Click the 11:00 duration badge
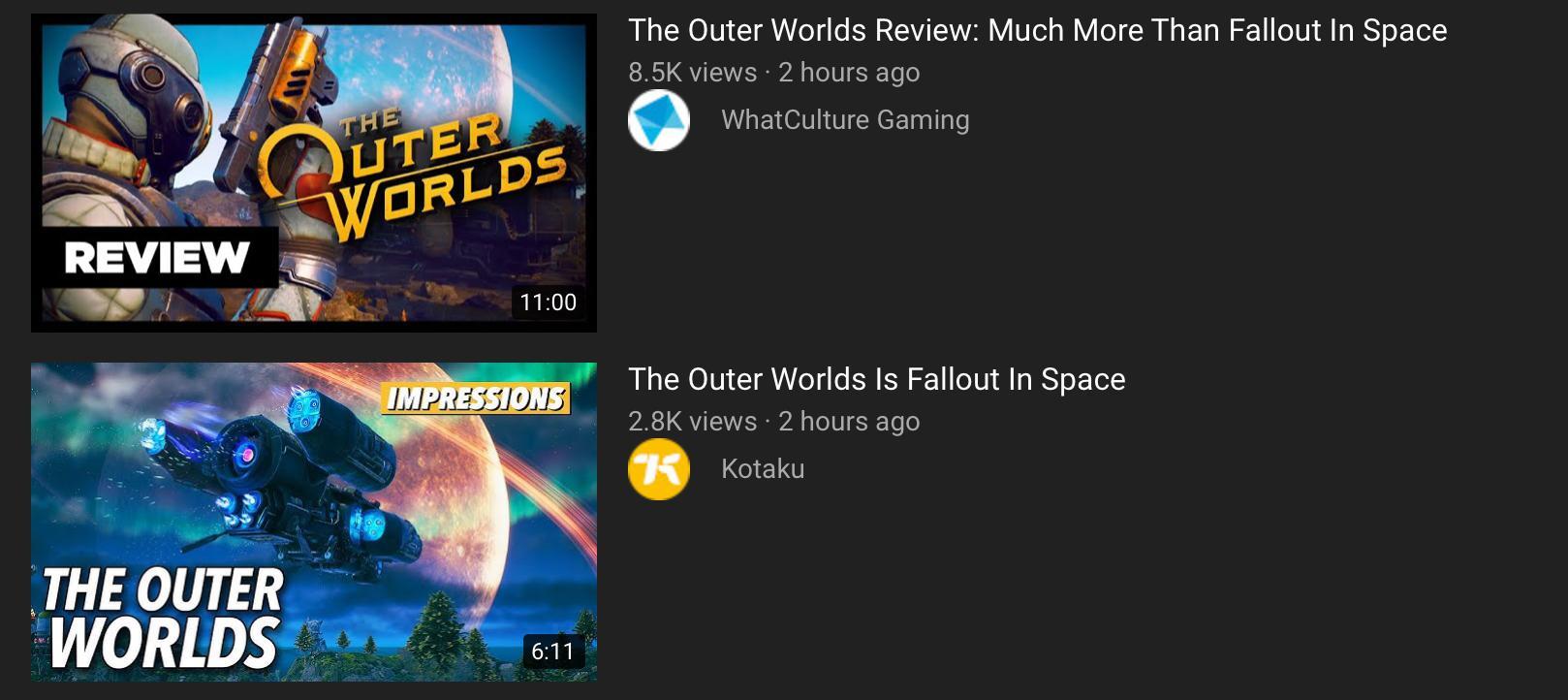 [x=549, y=302]
